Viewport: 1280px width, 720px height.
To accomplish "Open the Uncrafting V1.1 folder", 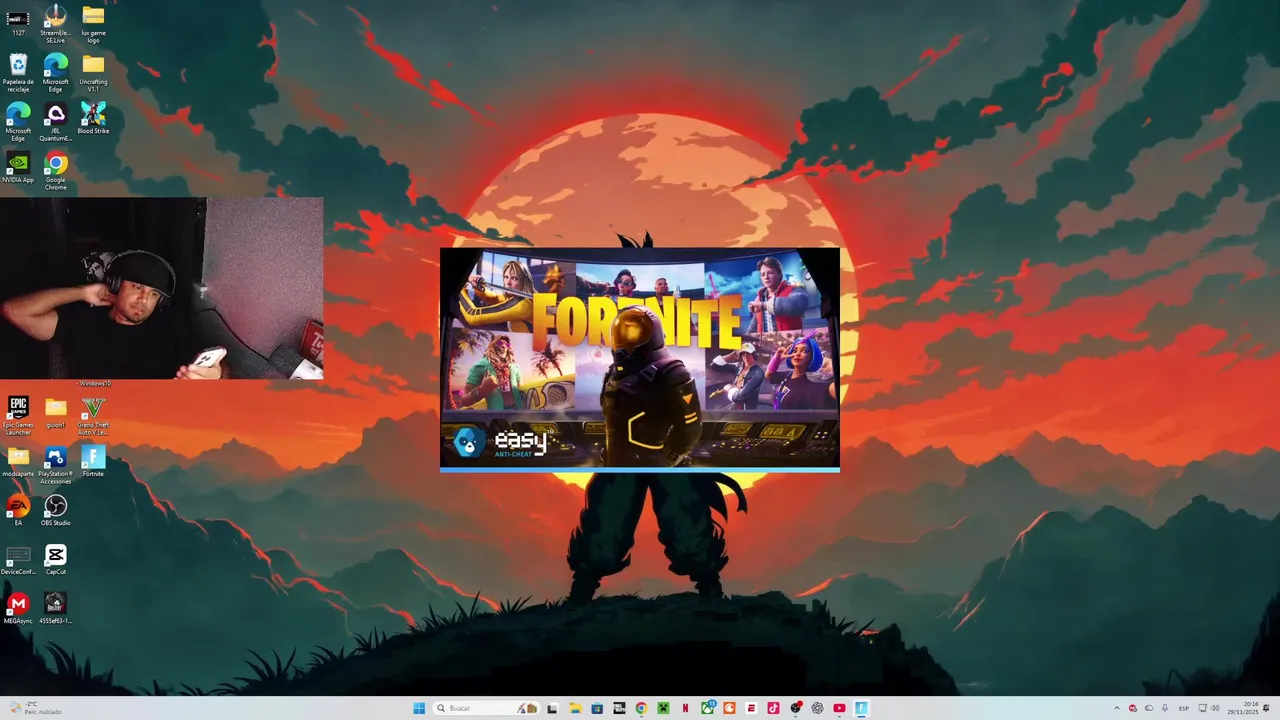I will (x=93, y=72).
